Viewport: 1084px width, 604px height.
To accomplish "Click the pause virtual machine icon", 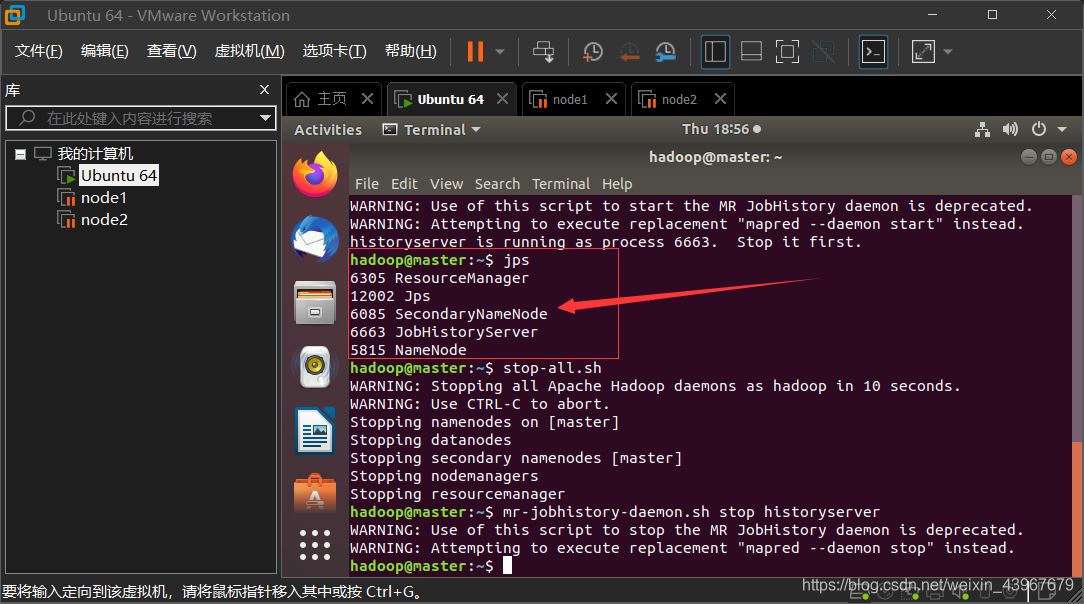I will pyautogui.click(x=475, y=51).
